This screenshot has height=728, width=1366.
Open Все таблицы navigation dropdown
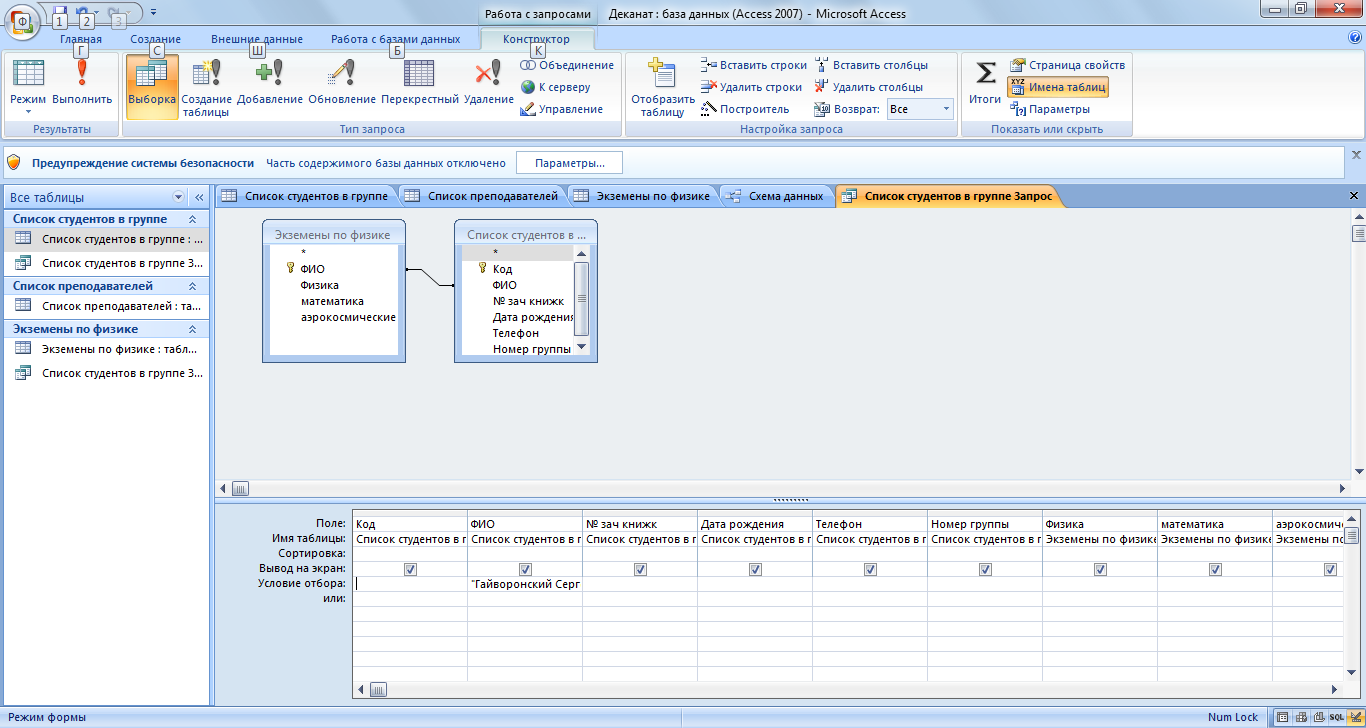point(179,197)
